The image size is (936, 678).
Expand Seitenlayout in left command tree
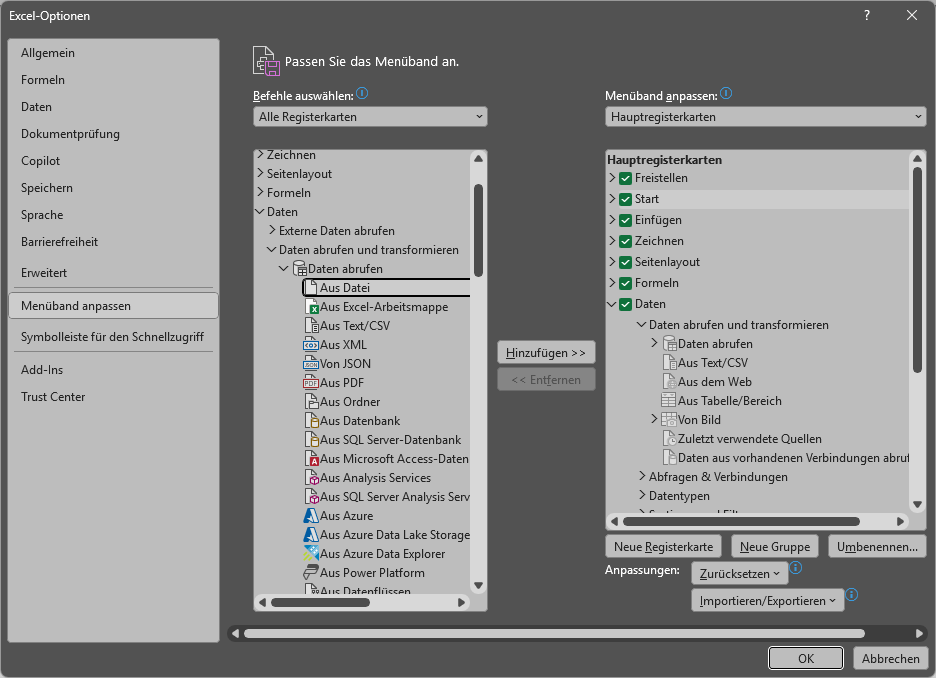click(x=260, y=173)
